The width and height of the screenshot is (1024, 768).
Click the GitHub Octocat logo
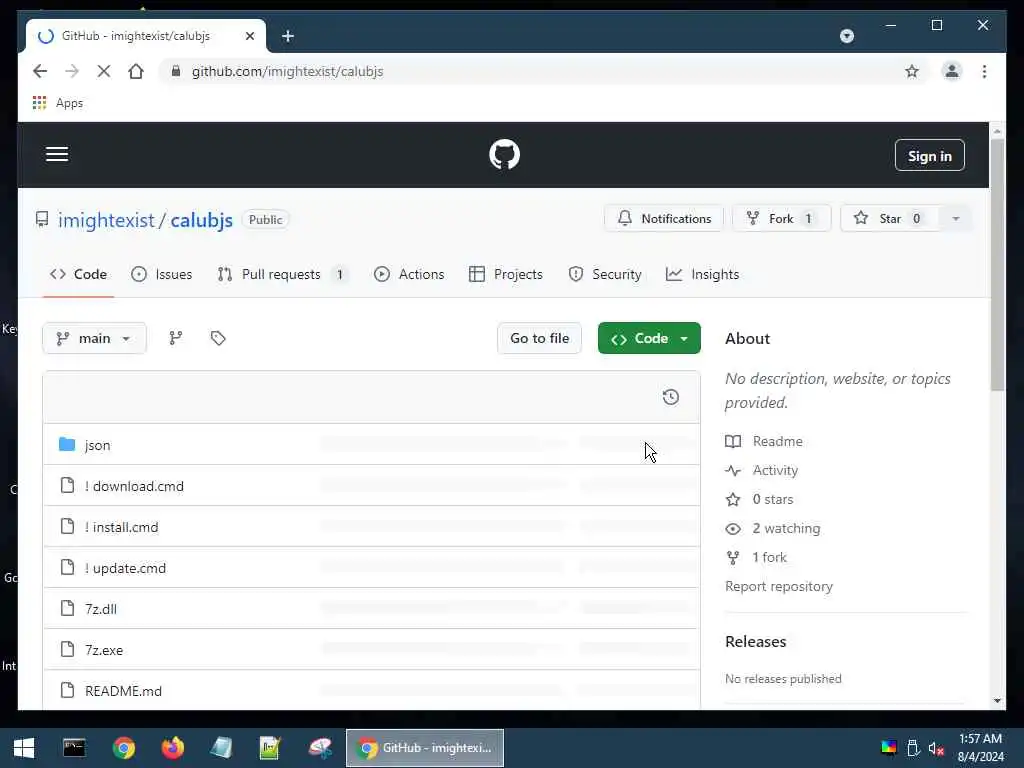pos(504,155)
